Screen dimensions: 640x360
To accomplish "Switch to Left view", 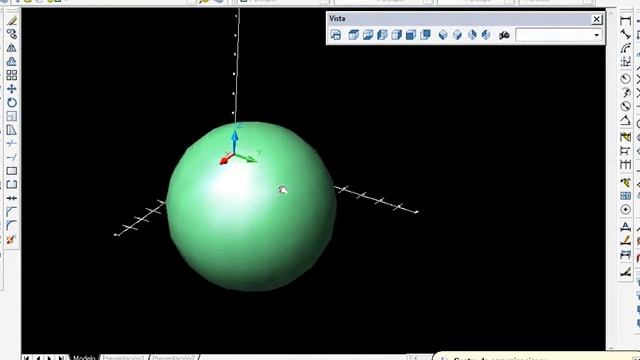I will point(382,35).
